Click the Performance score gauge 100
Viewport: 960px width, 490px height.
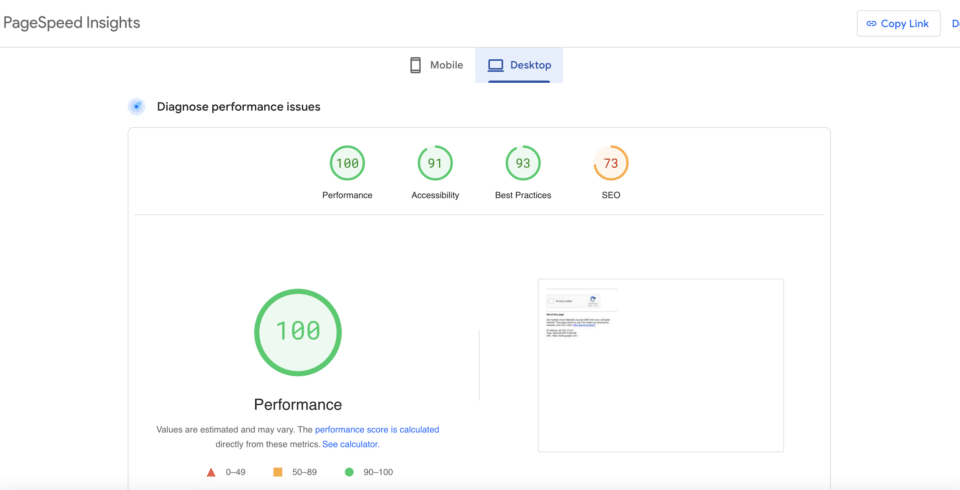click(x=347, y=163)
